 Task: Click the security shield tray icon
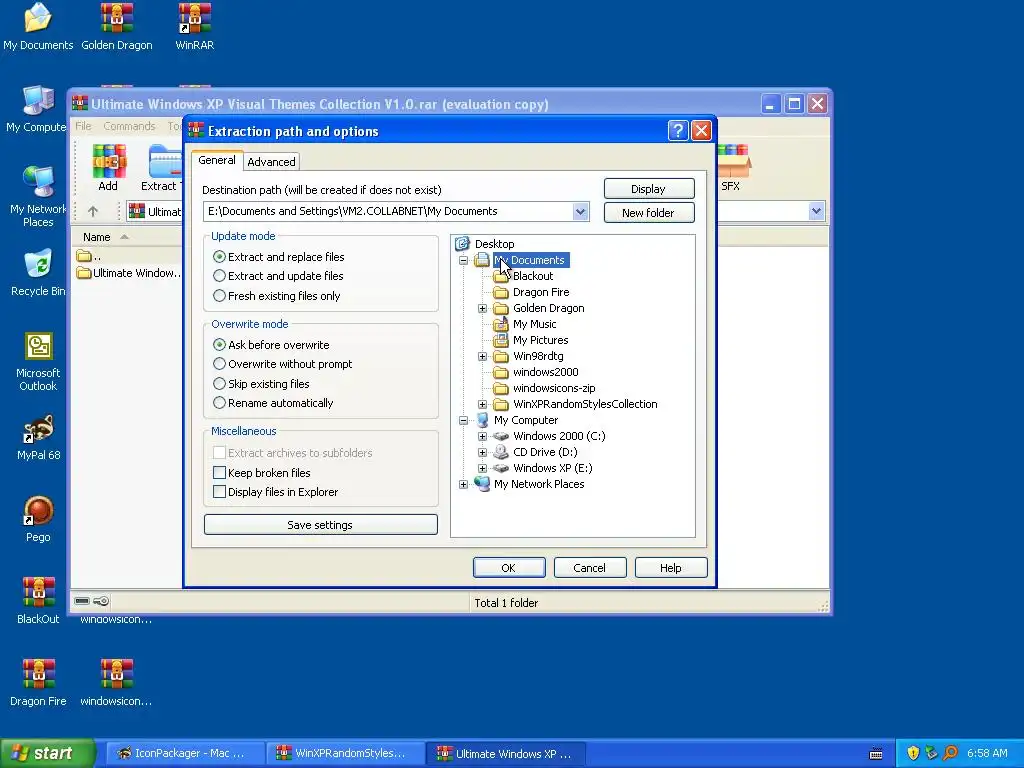pyautogui.click(x=913, y=753)
